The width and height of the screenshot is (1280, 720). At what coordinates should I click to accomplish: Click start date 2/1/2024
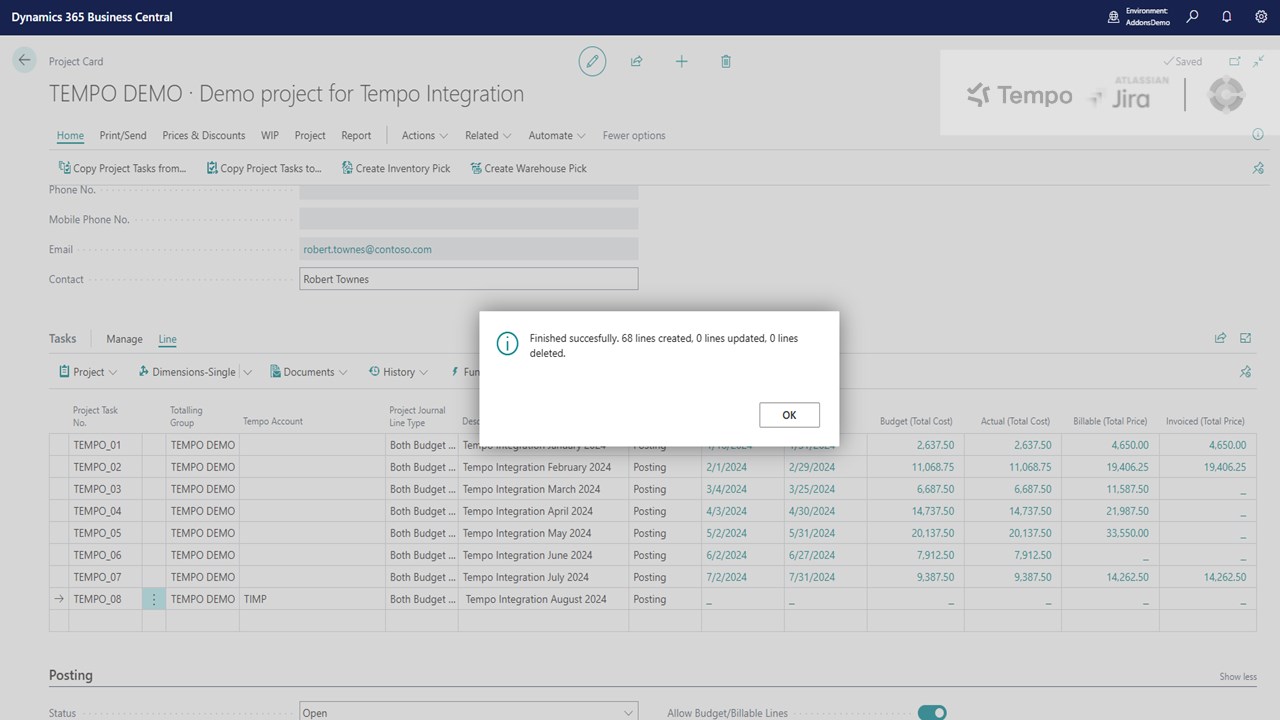pyautogui.click(x=726, y=467)
